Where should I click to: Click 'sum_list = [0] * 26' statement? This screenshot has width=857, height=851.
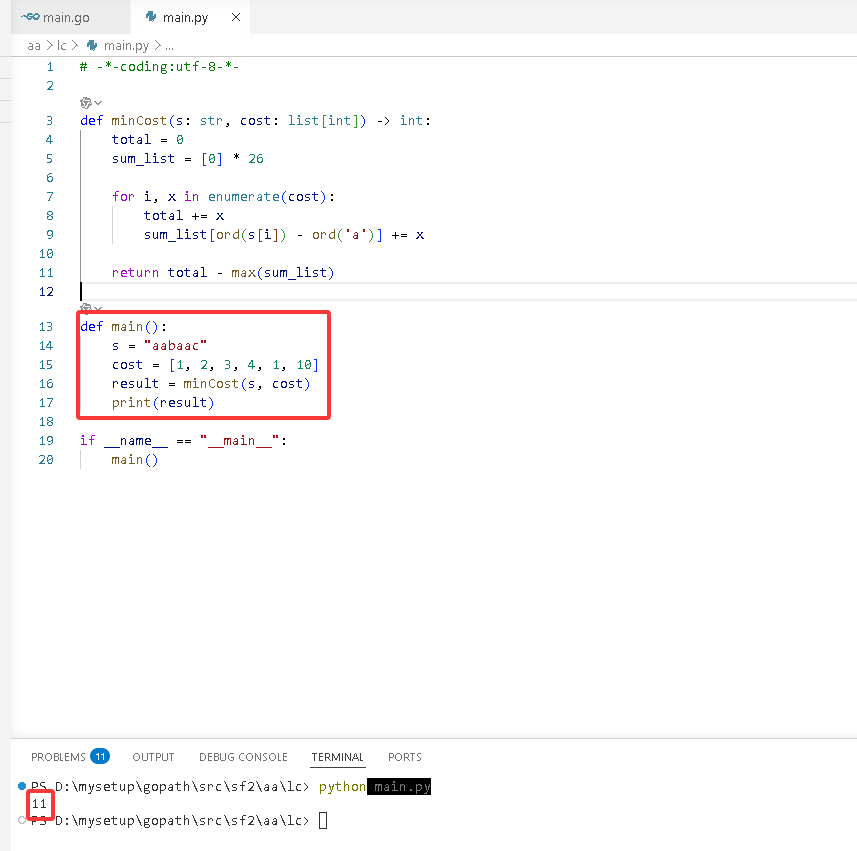(187, 159)
